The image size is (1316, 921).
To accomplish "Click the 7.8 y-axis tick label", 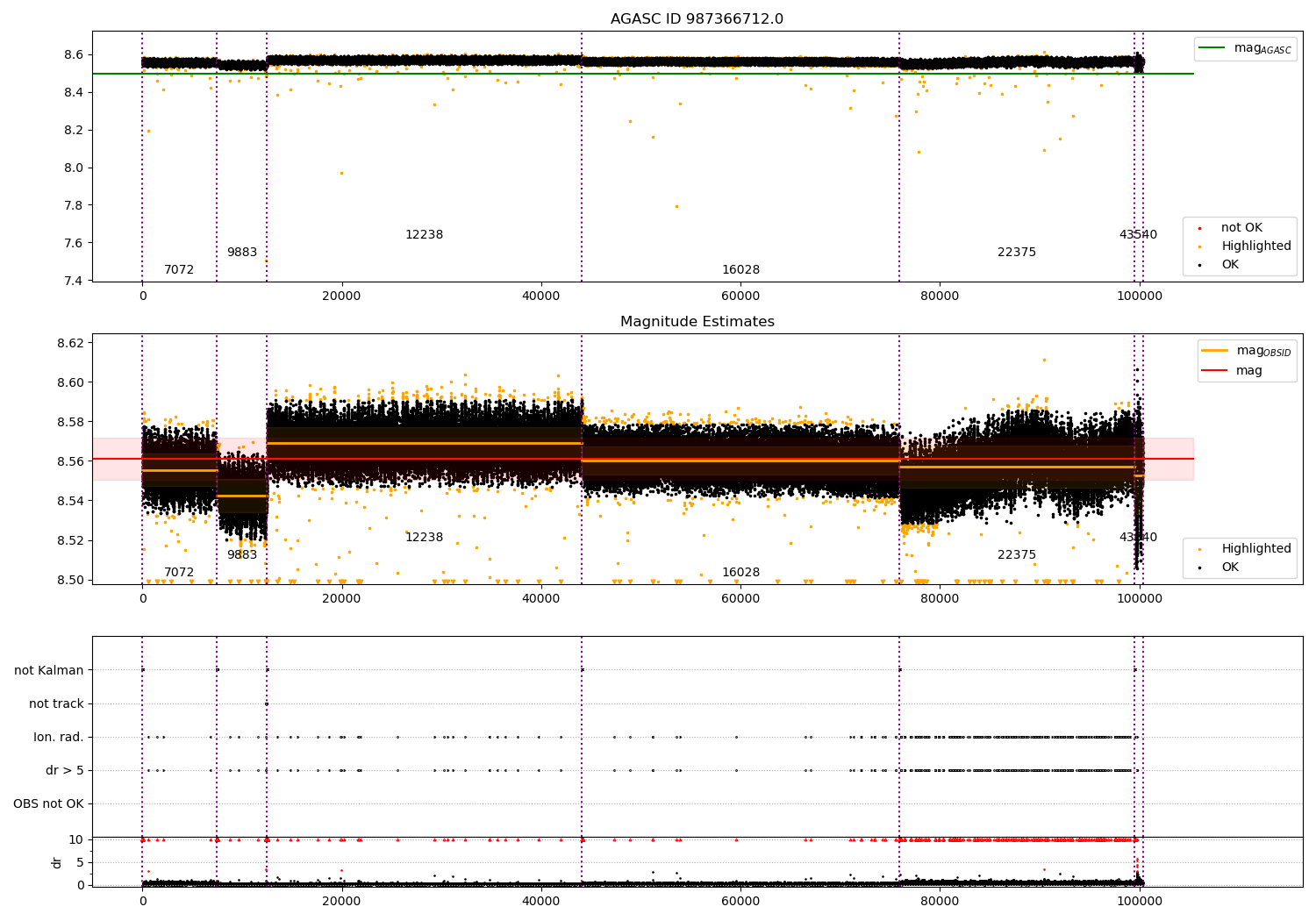I will (x=74, y=205).
